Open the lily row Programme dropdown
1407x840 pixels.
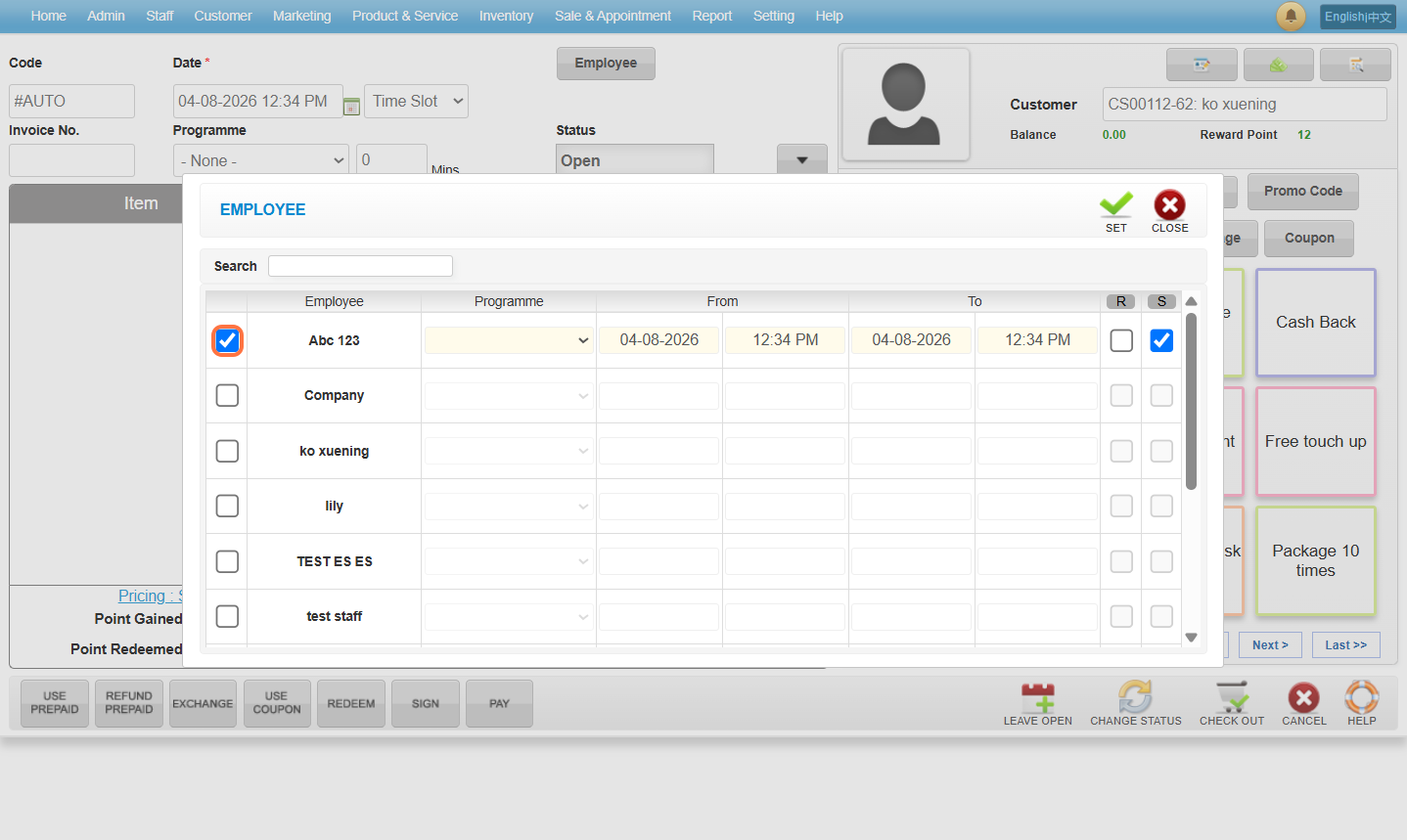pyautogui.click(x=509, y=507)
